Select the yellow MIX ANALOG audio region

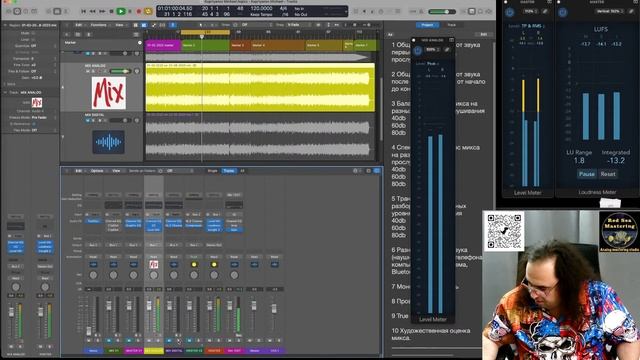260,87
